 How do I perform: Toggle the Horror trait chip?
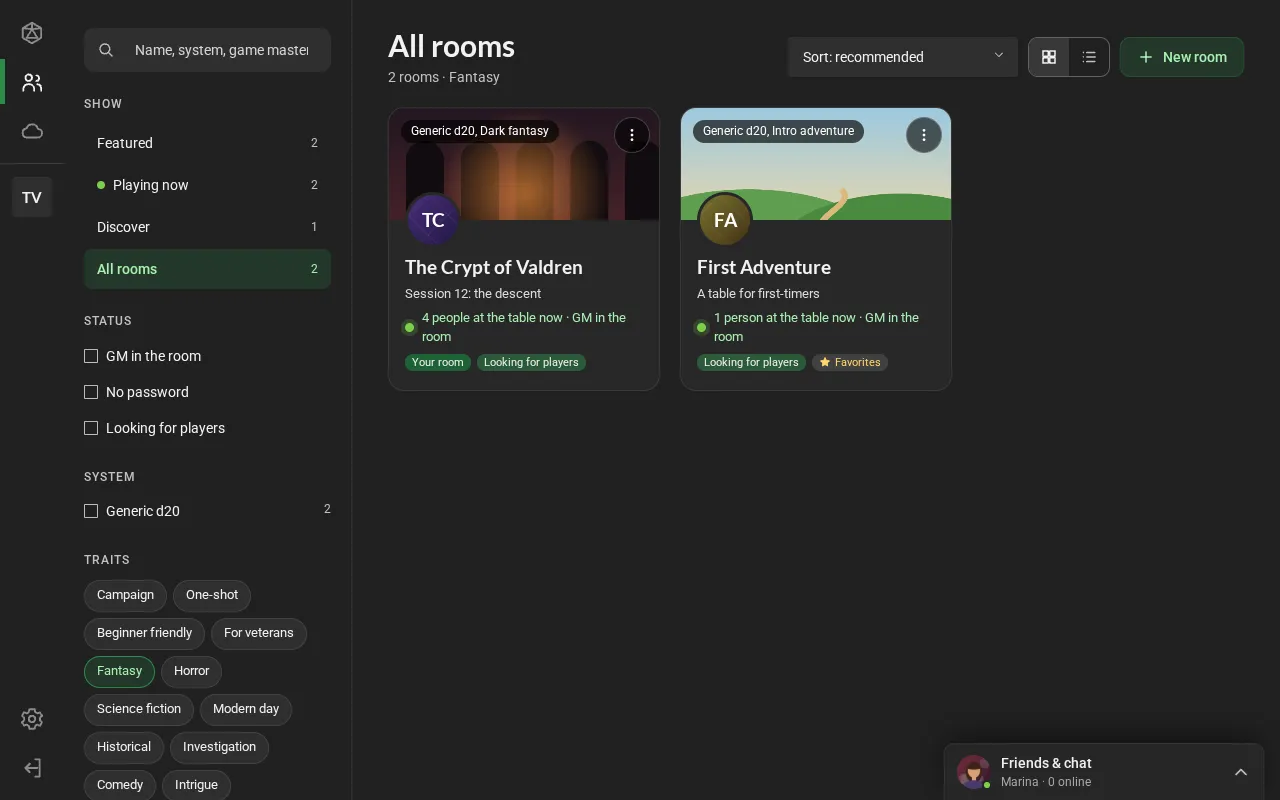click(191, 671)
